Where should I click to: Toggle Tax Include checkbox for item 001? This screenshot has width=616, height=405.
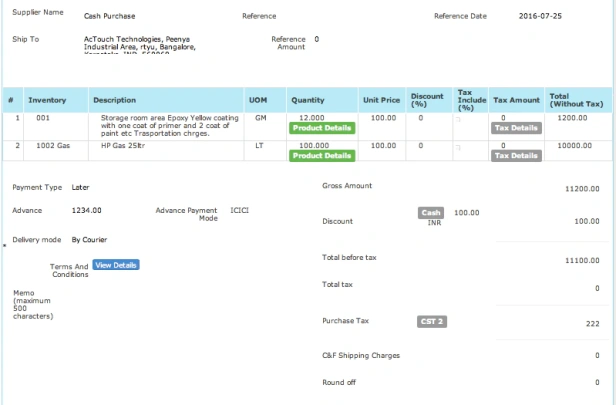pyautogui.click(x=458, y=119)
